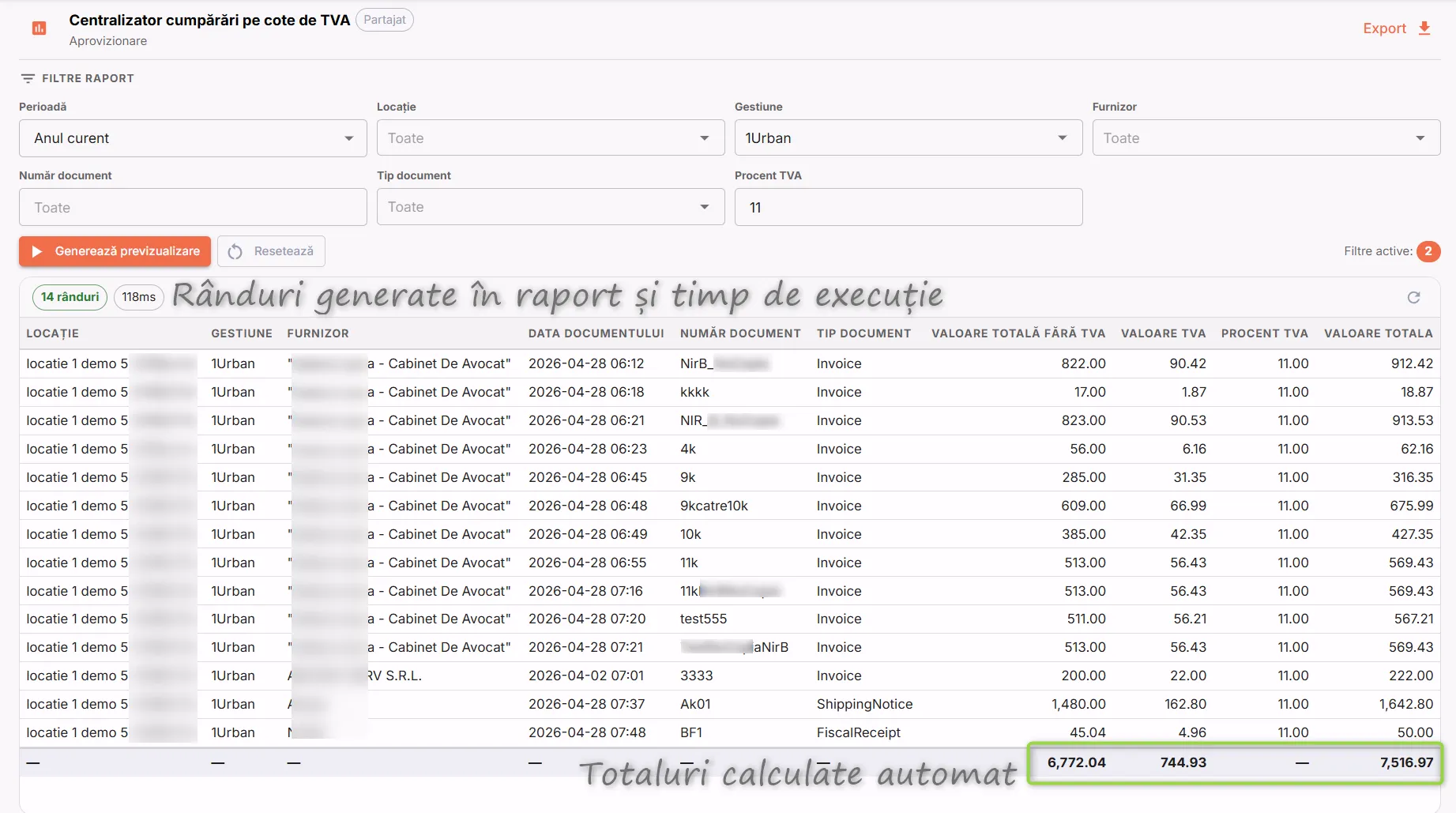This screenshot has height=813, width=1456.
Task: Click the Filtre active count badge 2
Action: point(1428,251)
